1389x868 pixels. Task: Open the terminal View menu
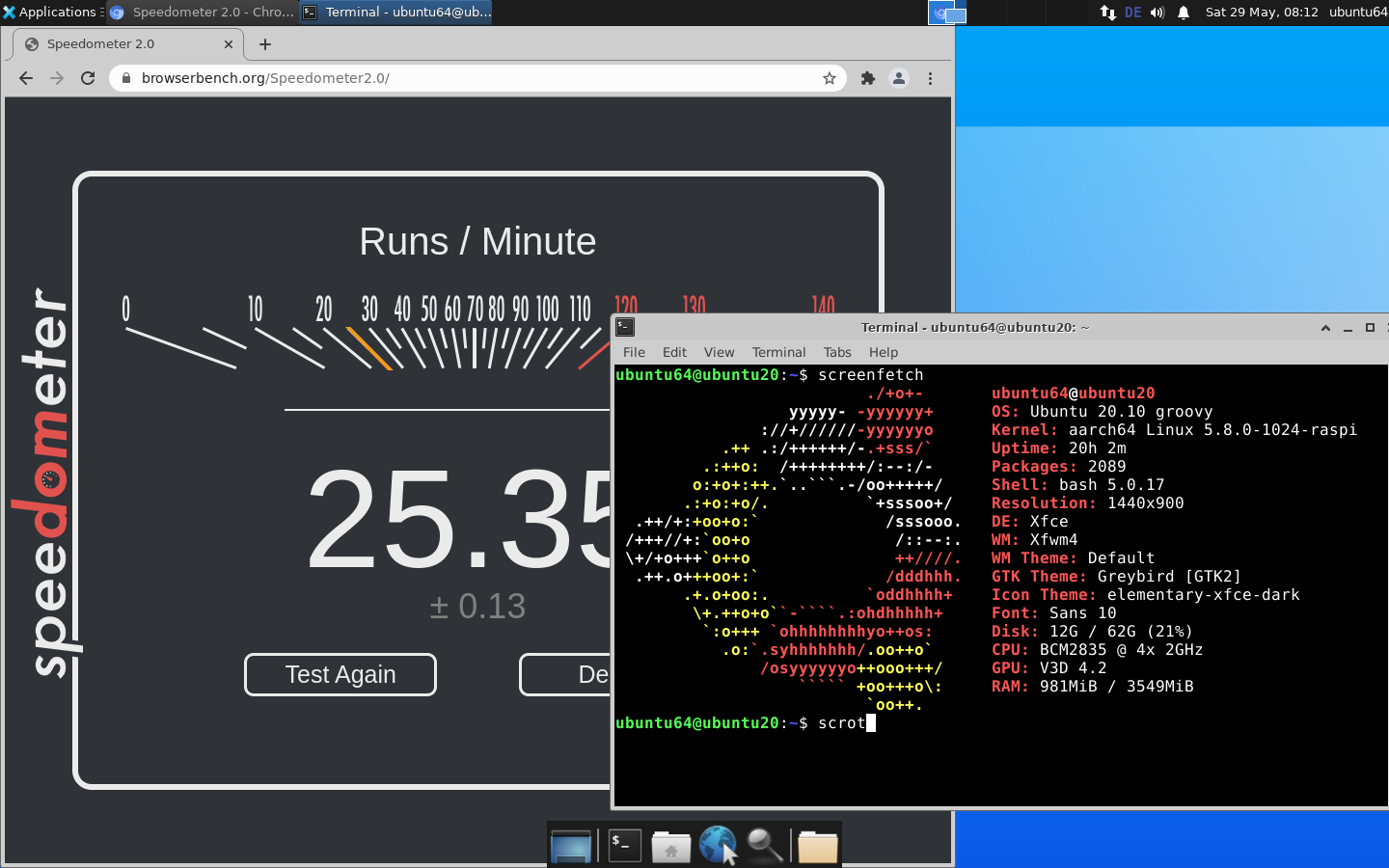(719, 352)
